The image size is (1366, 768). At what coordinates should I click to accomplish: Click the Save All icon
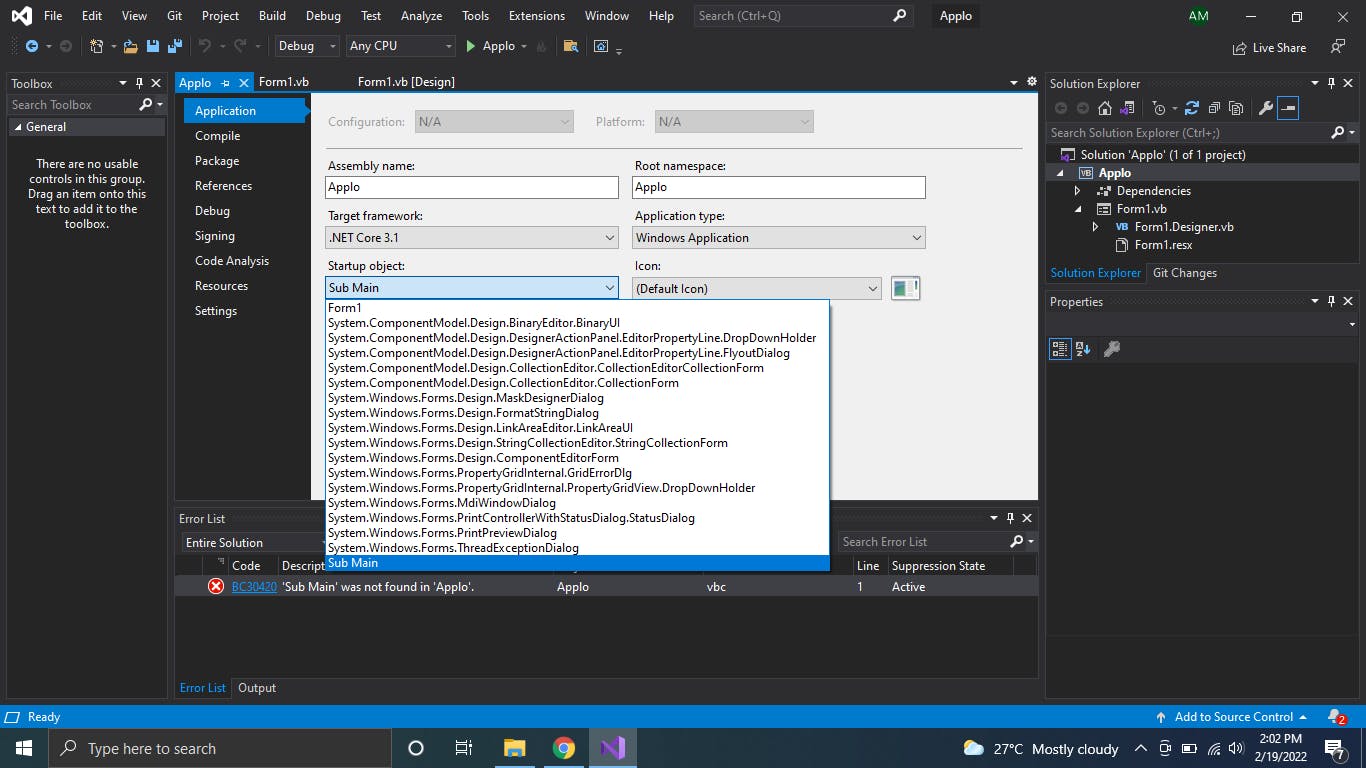click(x=174, y=46)
